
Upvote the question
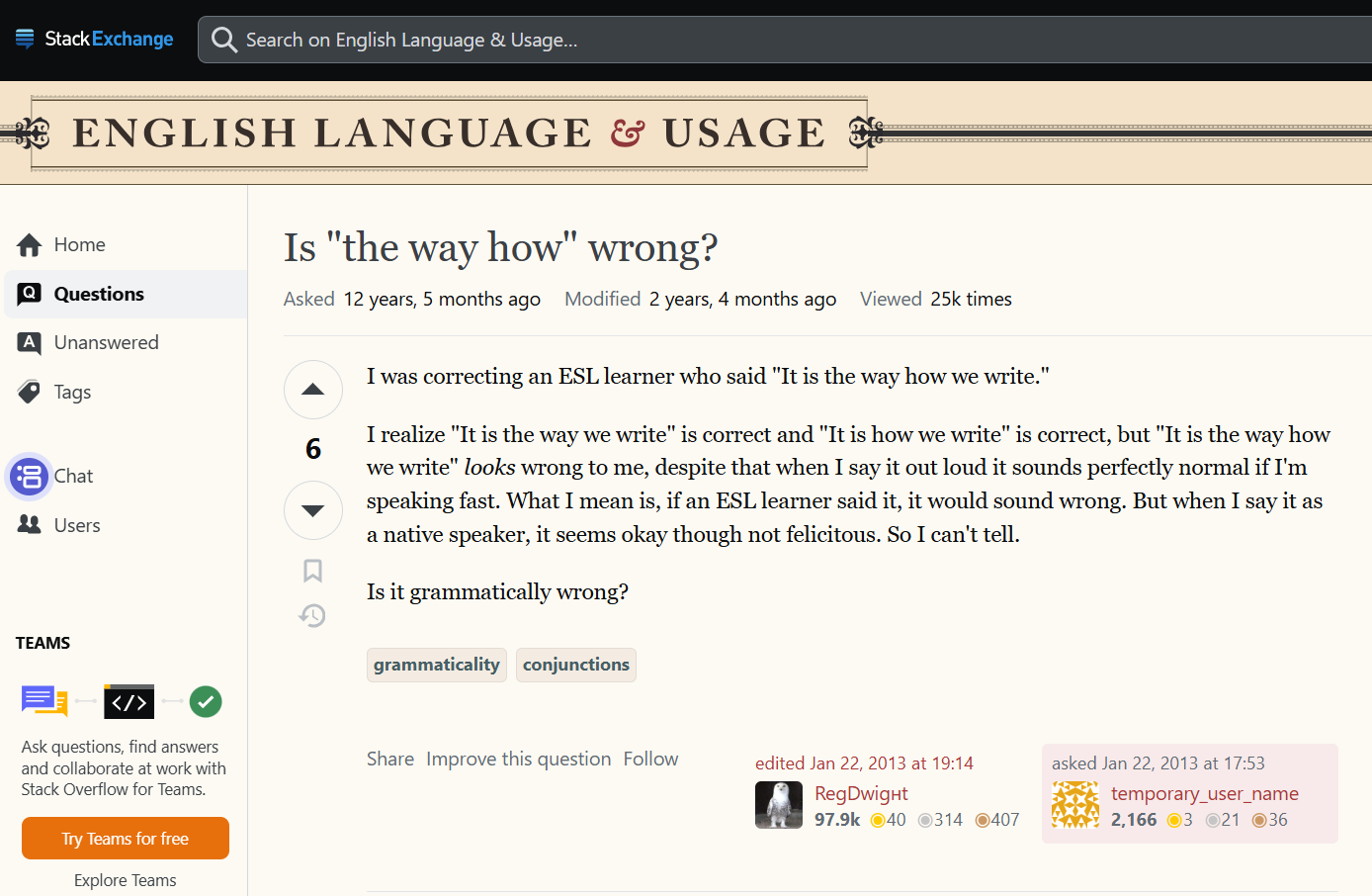coord(312,390)
